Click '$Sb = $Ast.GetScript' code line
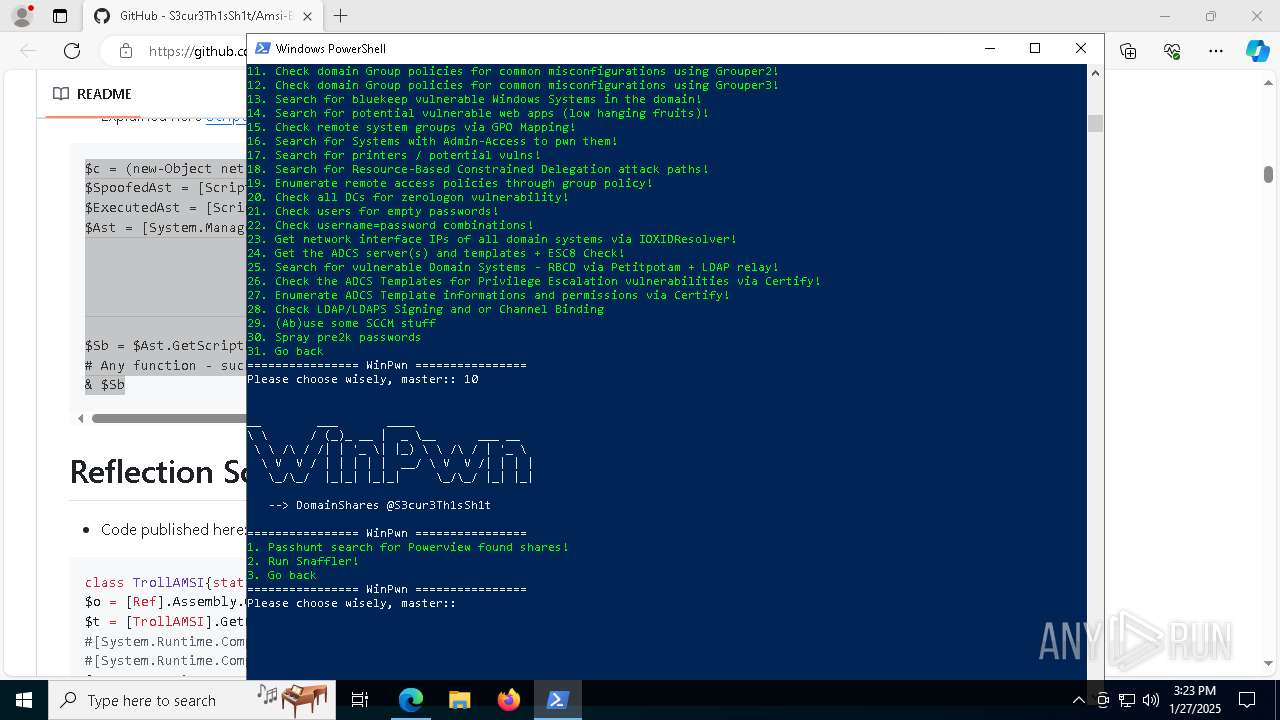 click(165, 346)
